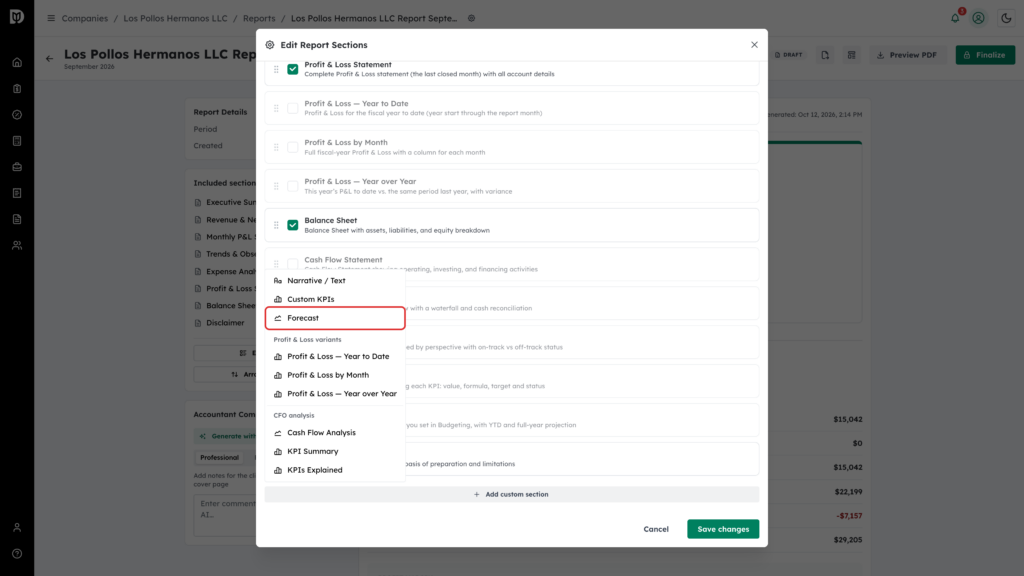This screenshot has width=1024, height=576.
Task: Open the user account icon at the sidebar bottom
Action: 17,528
